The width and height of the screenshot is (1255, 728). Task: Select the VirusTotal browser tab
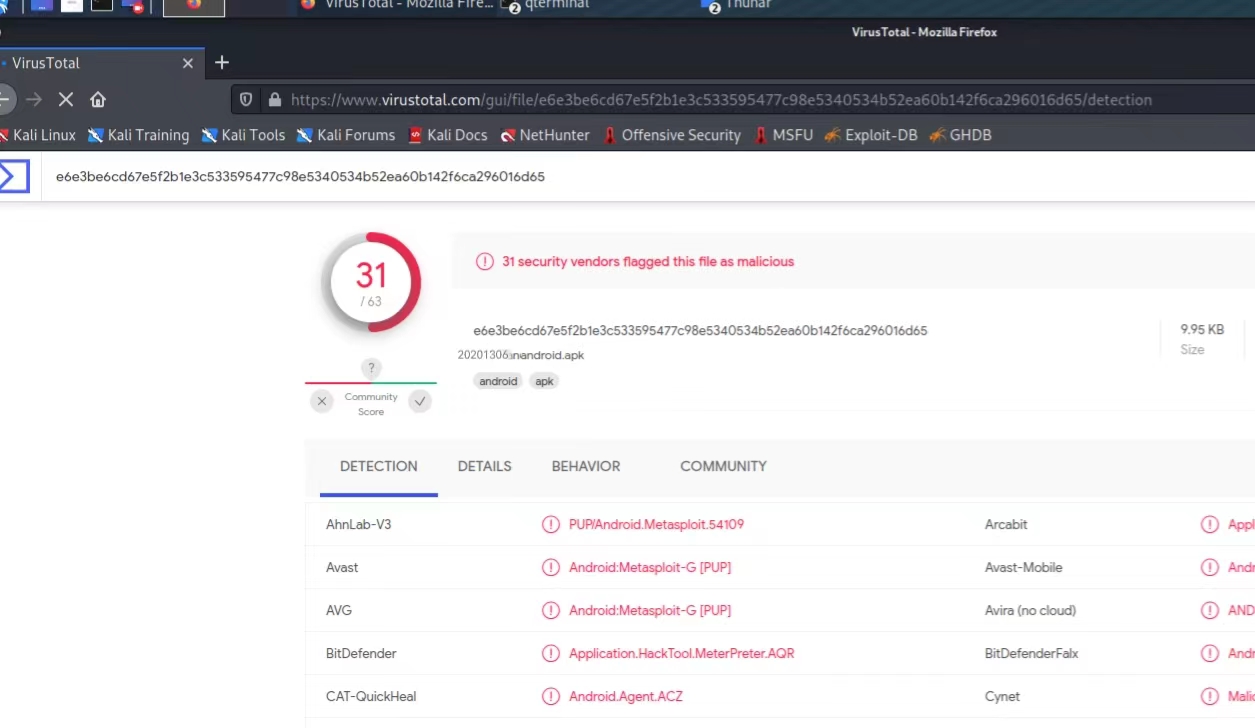point(100,63)
